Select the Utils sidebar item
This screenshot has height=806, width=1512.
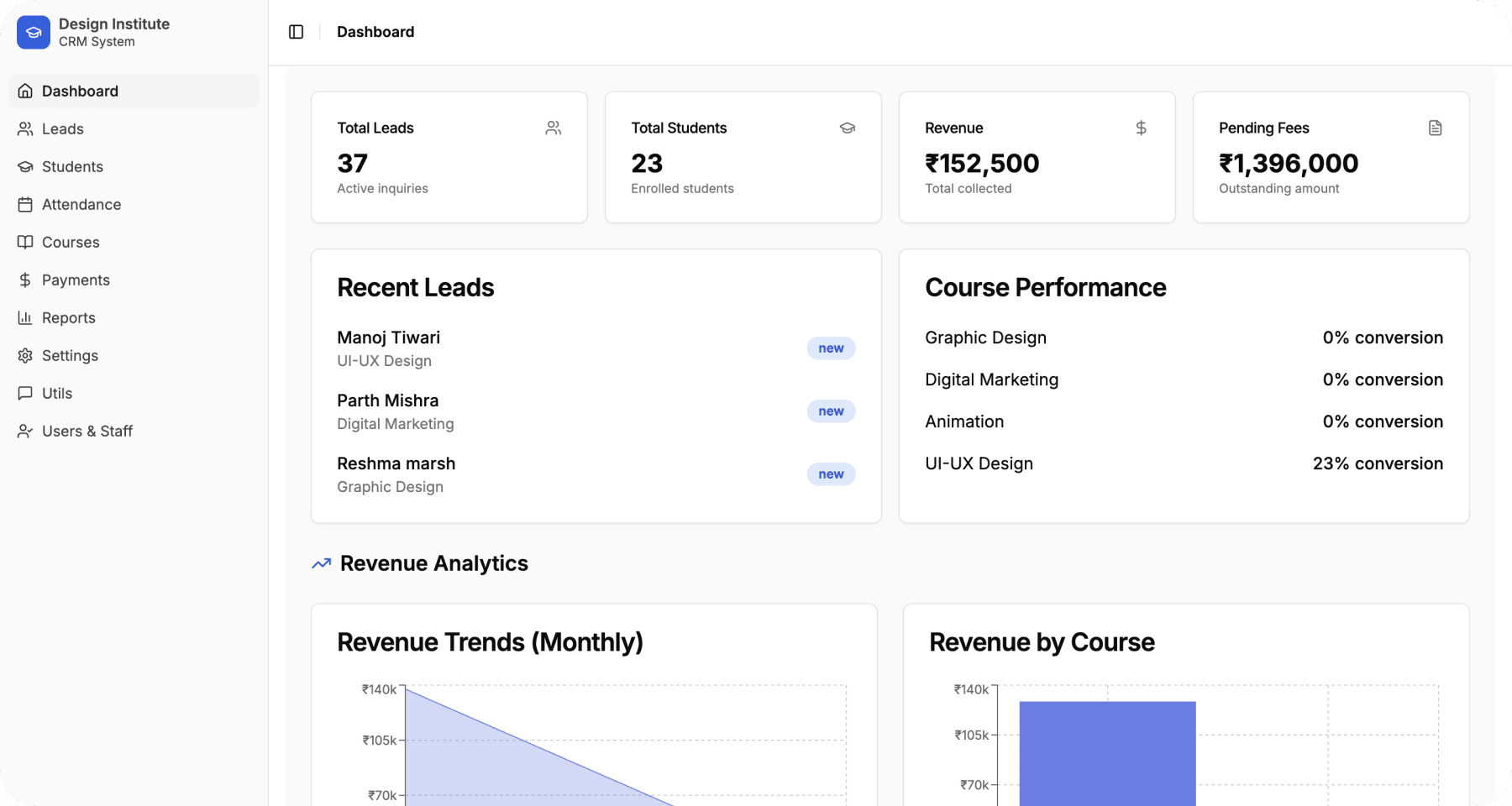click(57, 394)
